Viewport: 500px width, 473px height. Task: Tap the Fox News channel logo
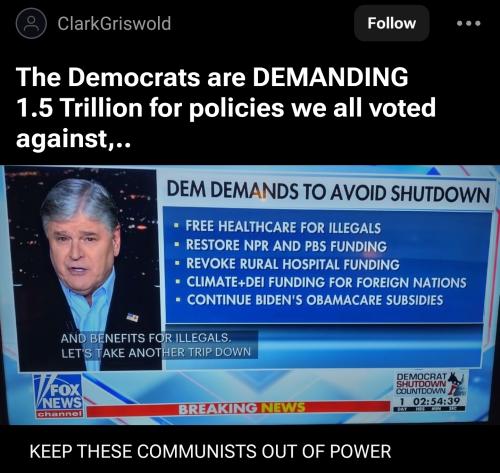point(59,396)
